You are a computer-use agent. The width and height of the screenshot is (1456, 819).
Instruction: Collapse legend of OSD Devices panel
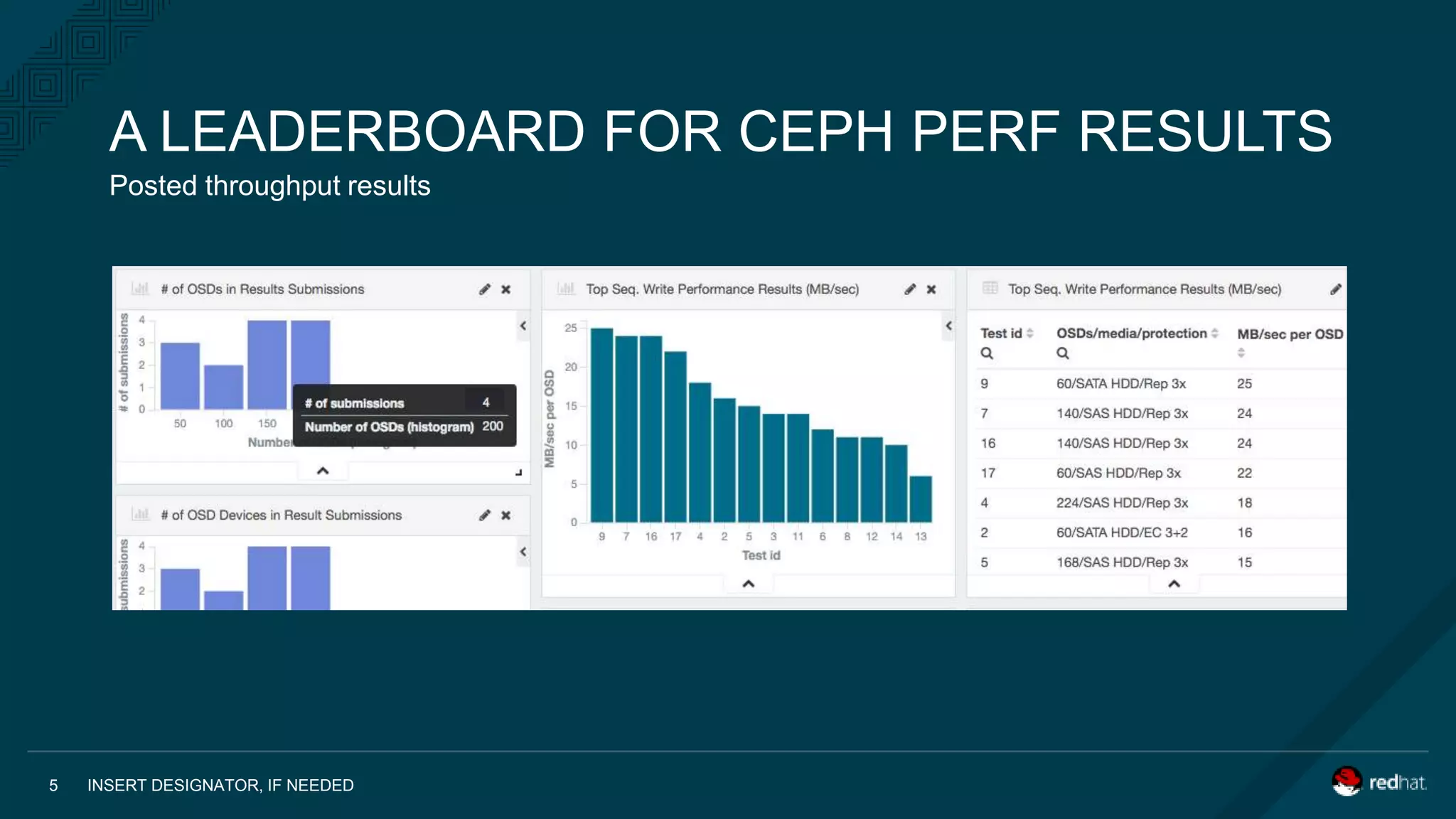coord(523,552)
